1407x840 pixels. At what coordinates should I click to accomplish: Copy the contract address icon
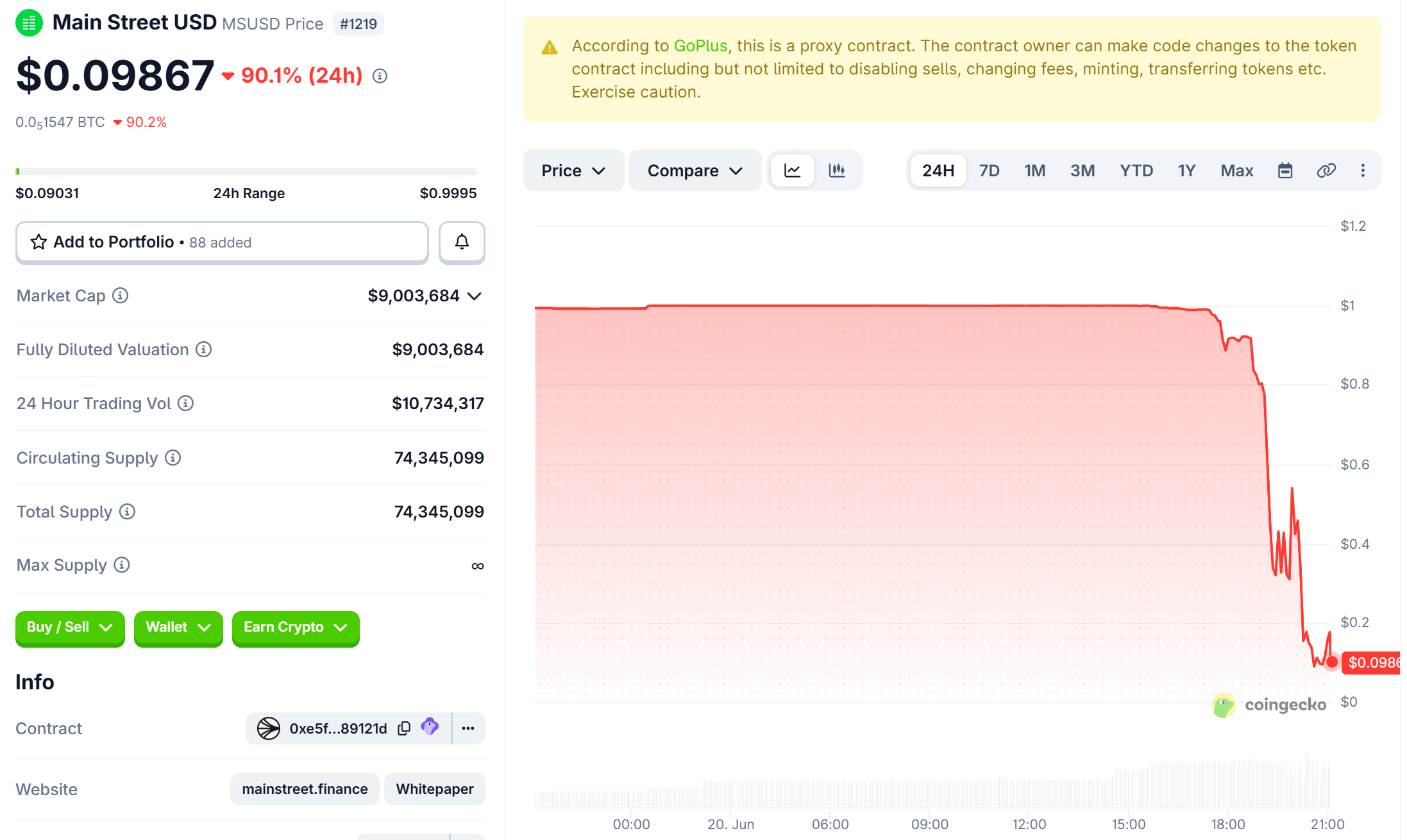pos(404,728)
